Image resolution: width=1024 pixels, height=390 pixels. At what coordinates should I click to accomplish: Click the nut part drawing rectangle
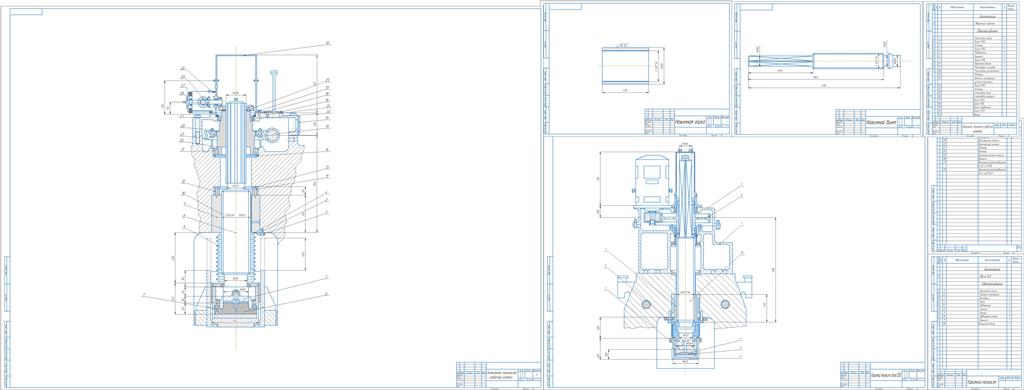click(625, 66)
